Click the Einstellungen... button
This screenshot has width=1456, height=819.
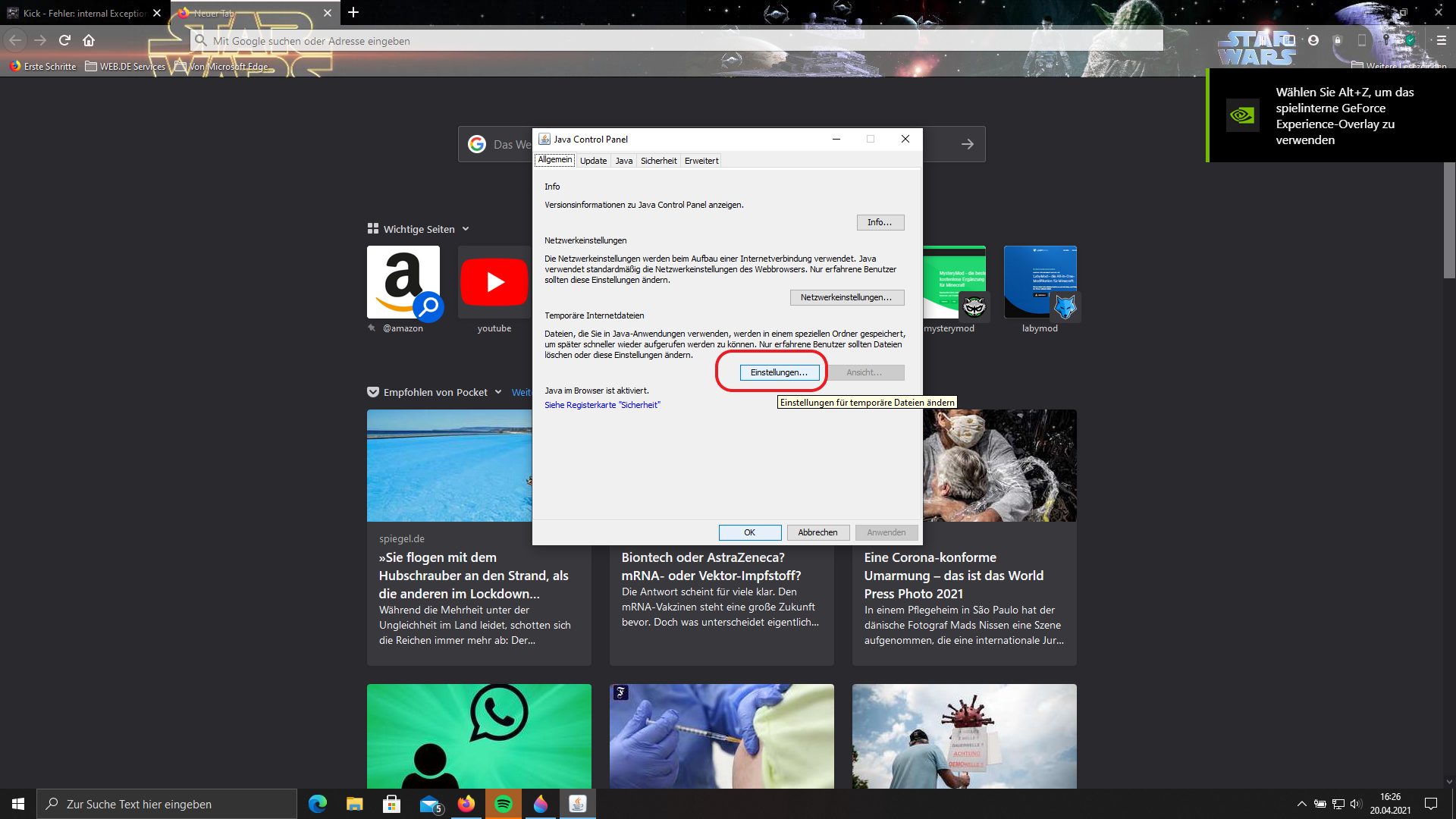[779, 372]
